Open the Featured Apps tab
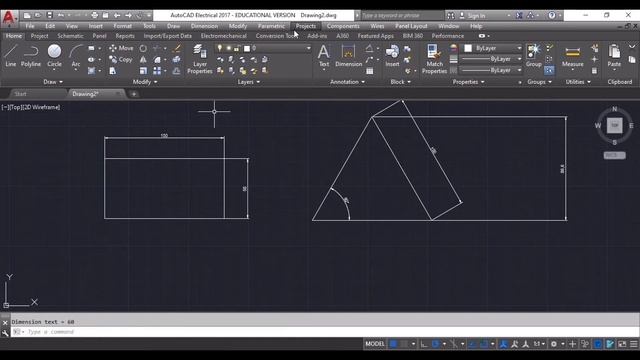The width and height of the screenshot is (640, 360). [x=376, y=36]
